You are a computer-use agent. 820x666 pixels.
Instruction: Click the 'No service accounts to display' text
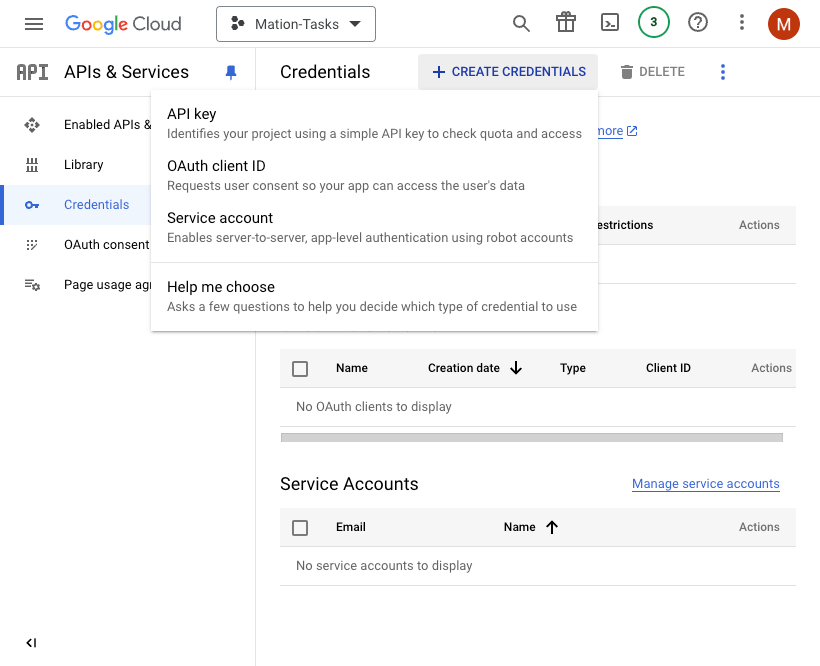click(384, 566)
